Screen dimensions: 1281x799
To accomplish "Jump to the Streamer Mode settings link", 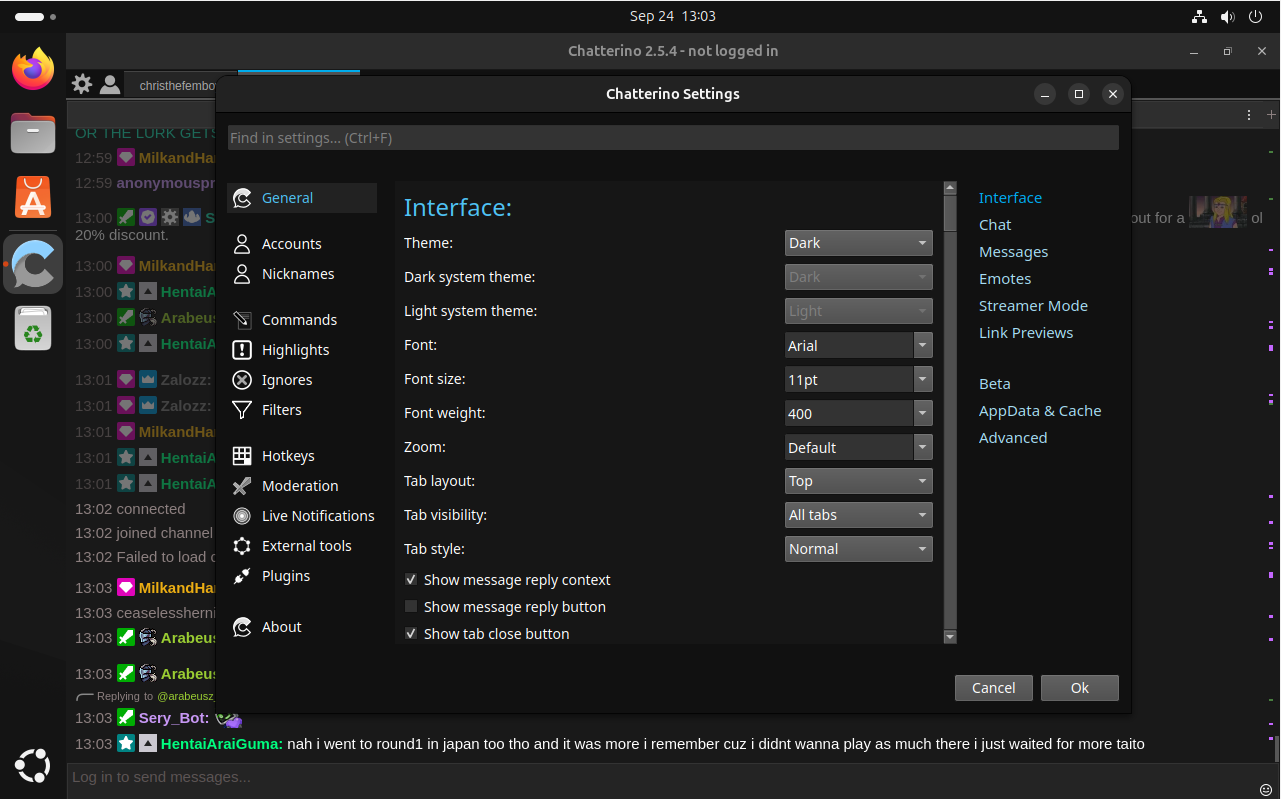I will [1033, 305].
